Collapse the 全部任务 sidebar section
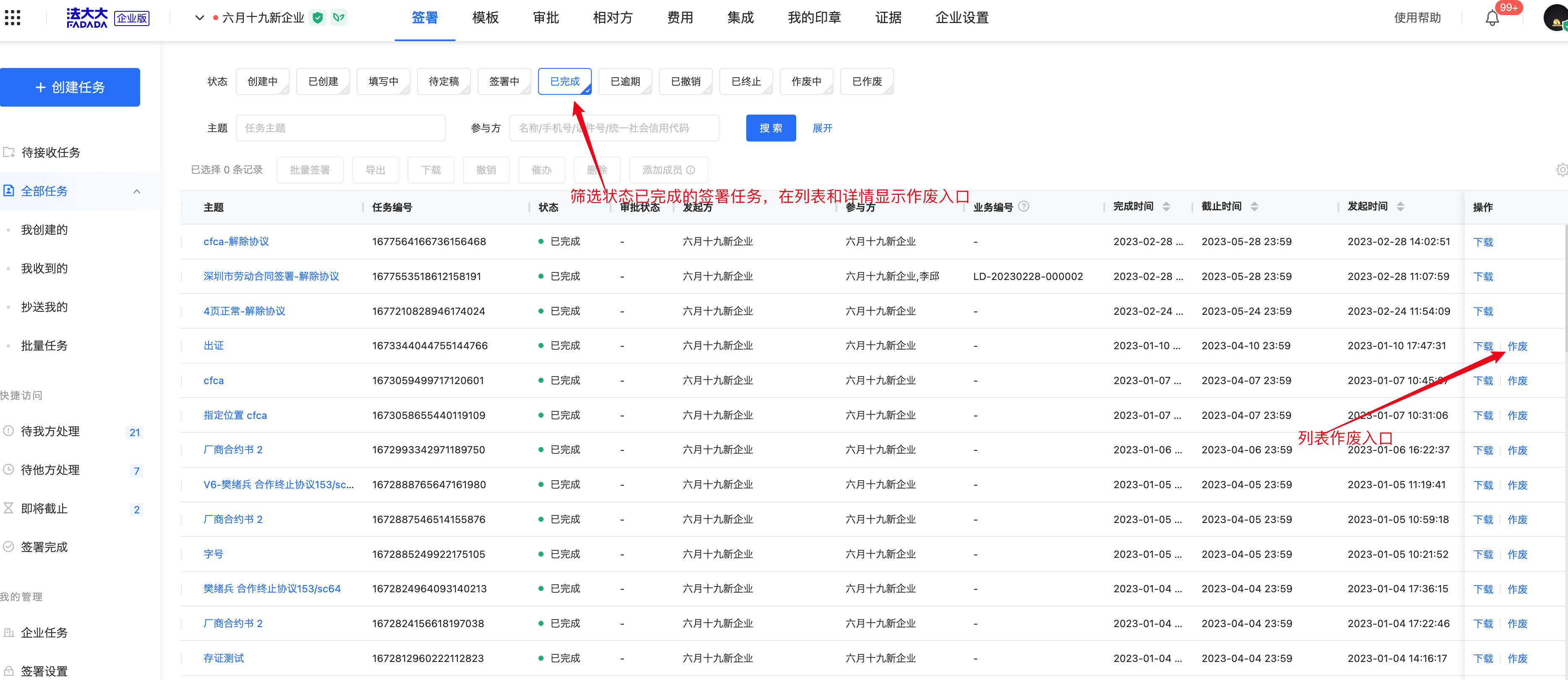The image size is (1568, 680). 137,191
